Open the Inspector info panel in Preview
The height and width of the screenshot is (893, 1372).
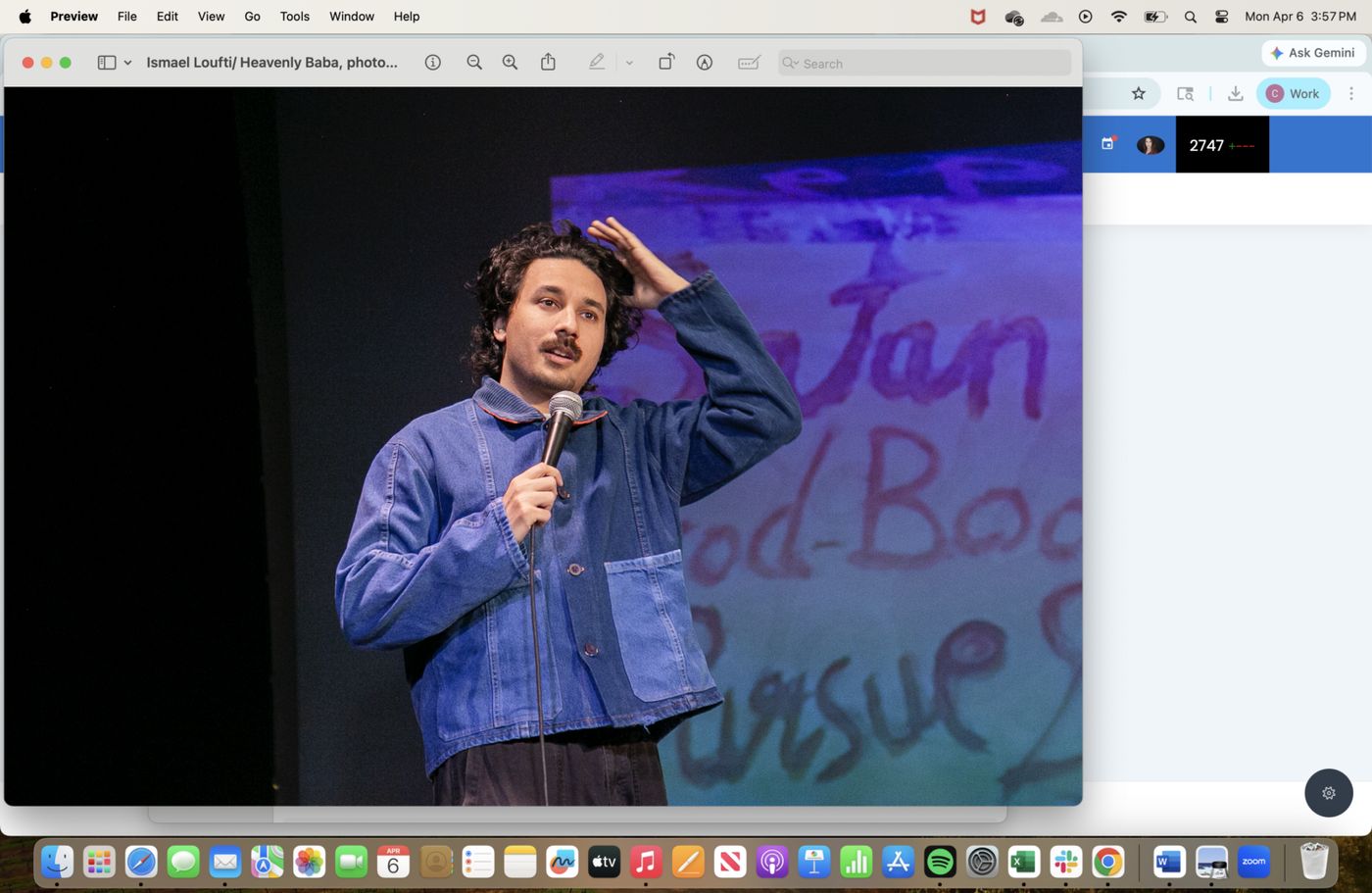432,62
